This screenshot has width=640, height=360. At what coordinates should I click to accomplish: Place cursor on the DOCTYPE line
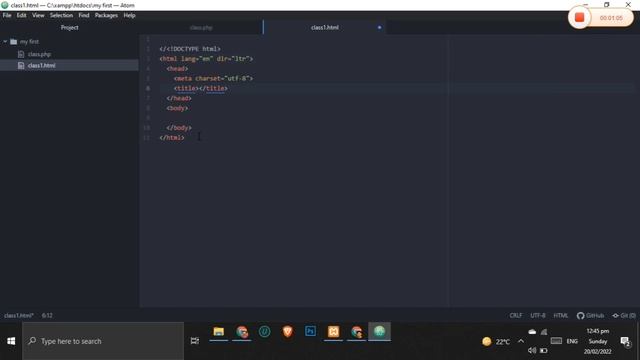click(190, 49)
